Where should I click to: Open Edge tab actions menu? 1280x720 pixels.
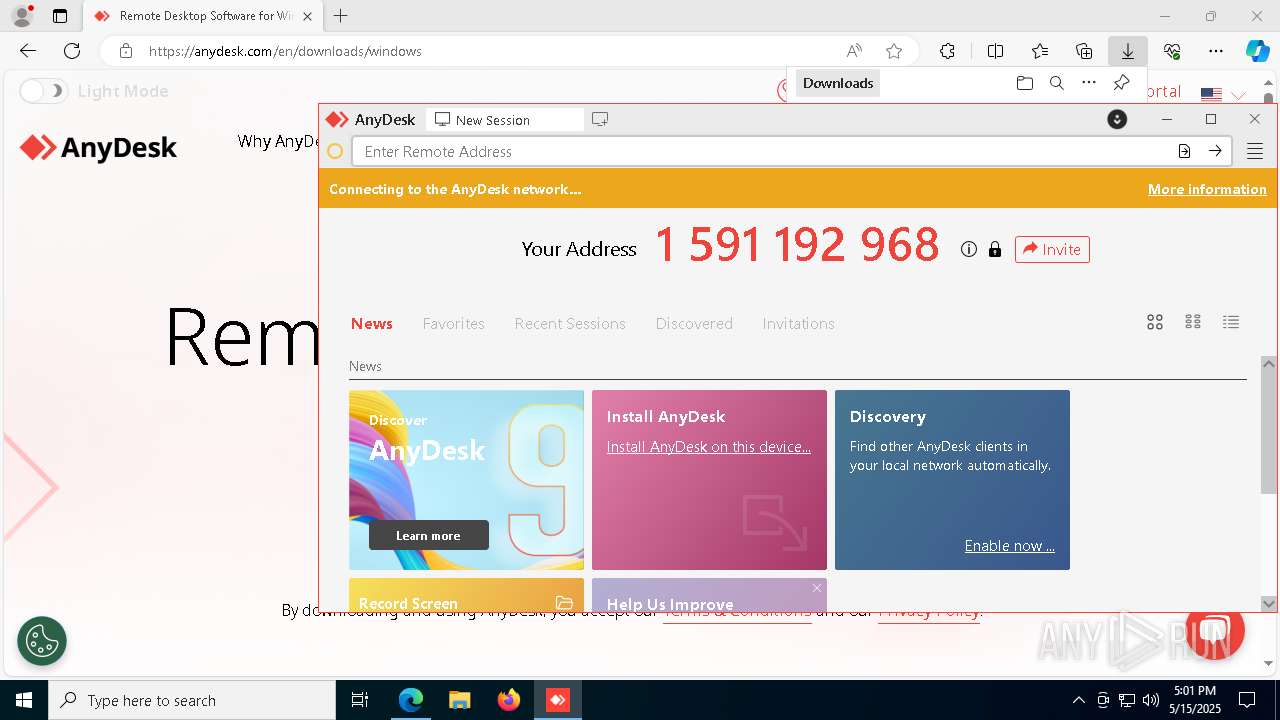coord(60,16)
